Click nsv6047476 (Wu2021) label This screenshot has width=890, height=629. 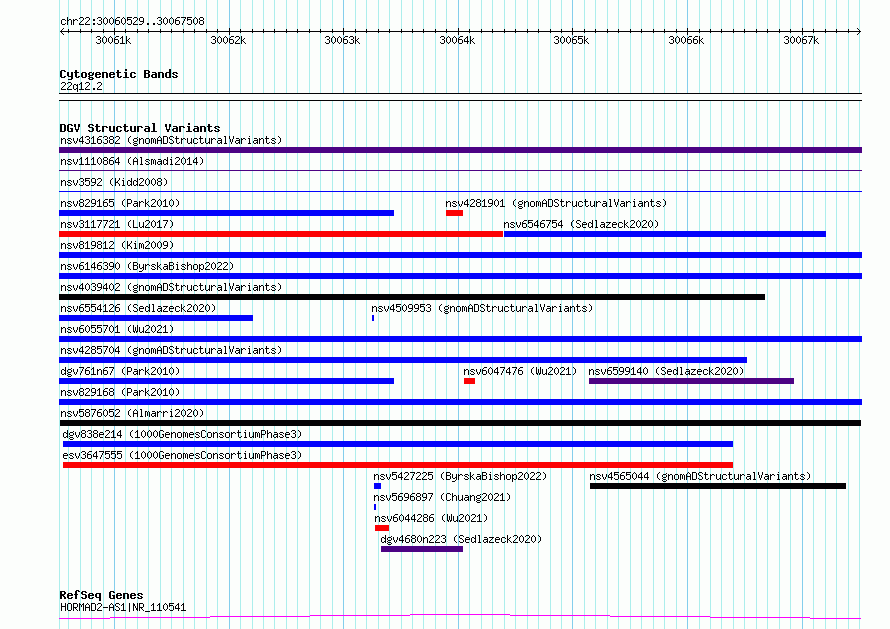click(520, 371)
